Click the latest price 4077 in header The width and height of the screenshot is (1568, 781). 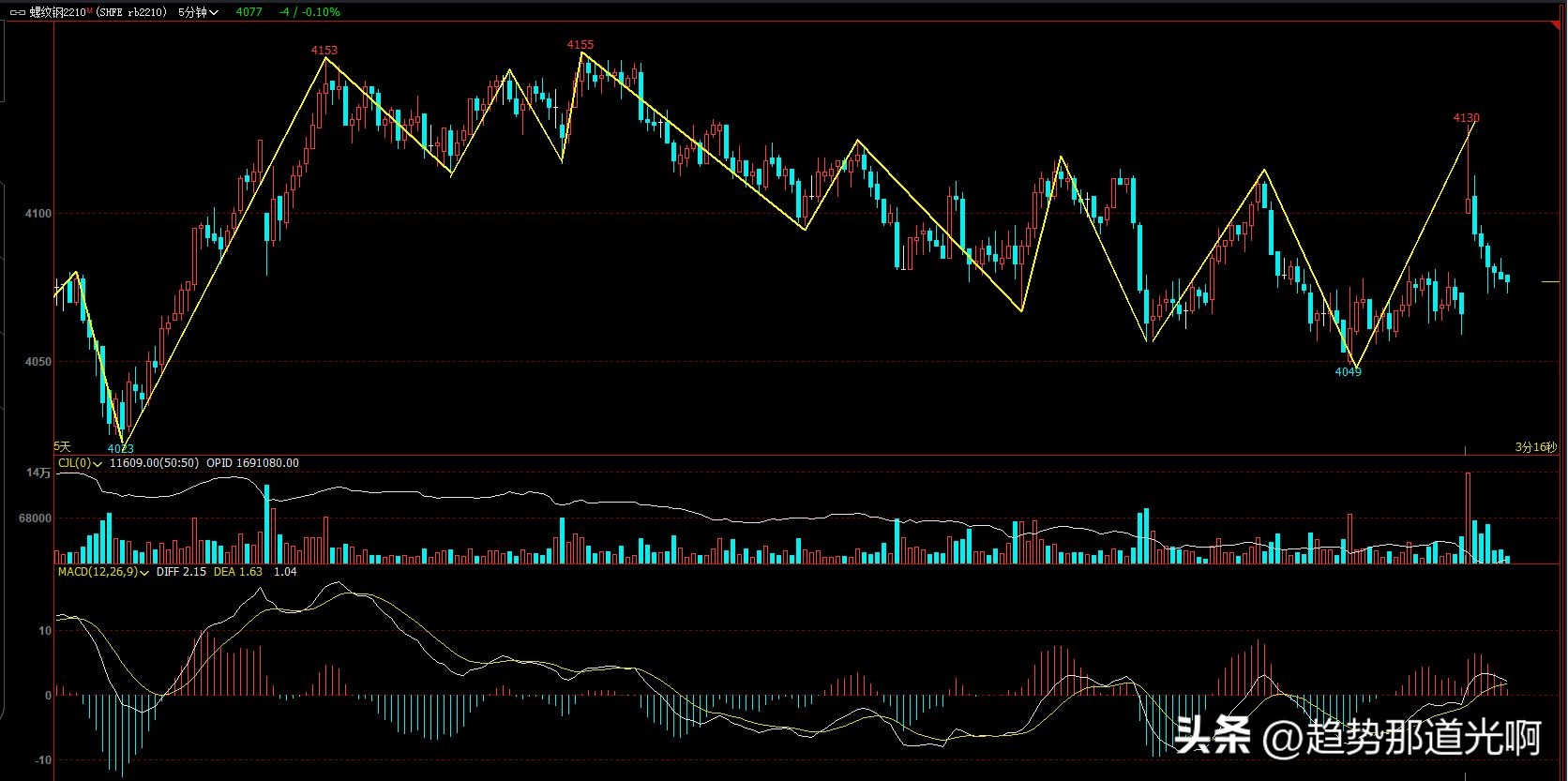[x=249, y=12]
